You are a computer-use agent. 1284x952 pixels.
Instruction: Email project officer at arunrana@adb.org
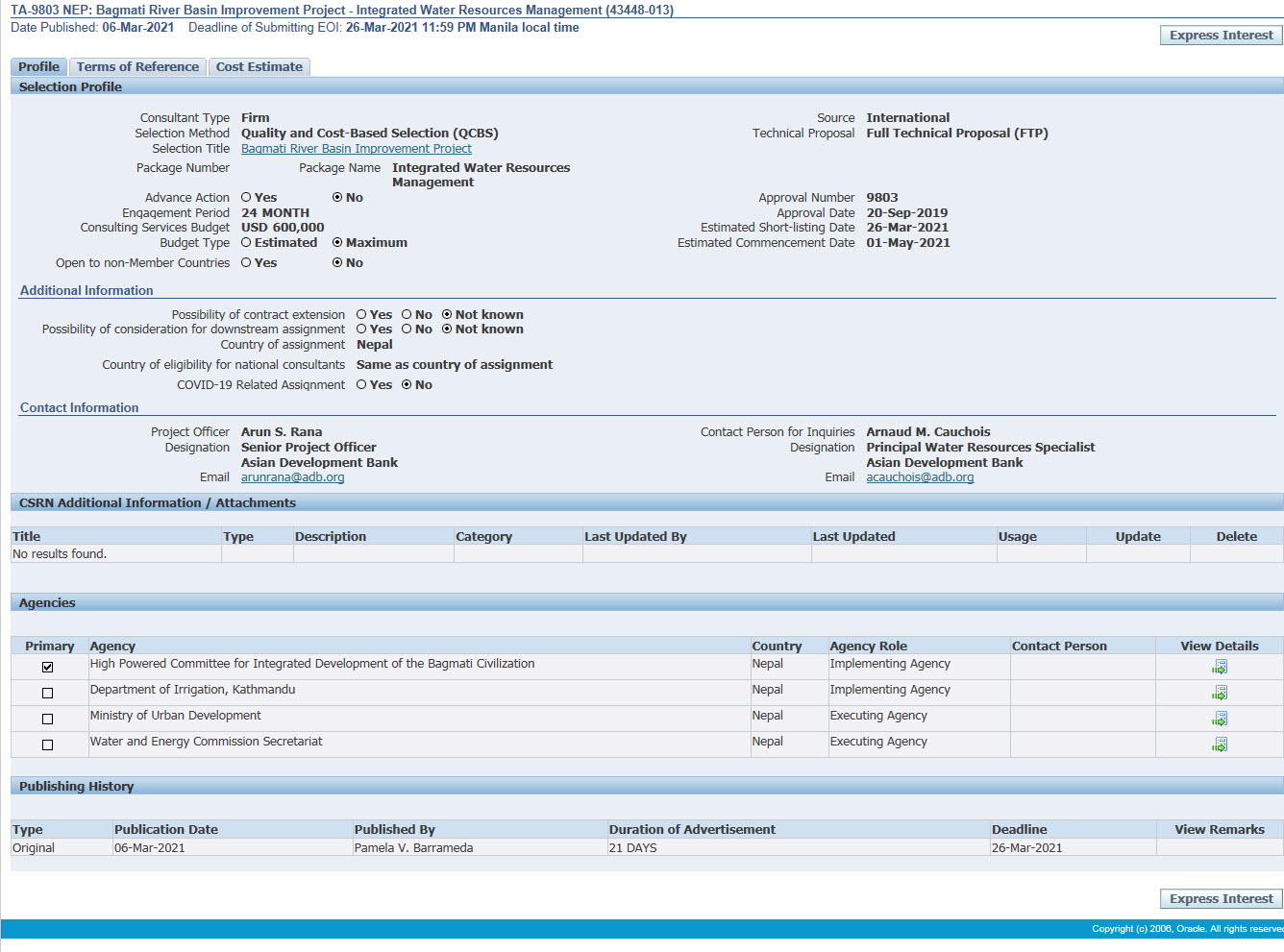click(292, 477)
